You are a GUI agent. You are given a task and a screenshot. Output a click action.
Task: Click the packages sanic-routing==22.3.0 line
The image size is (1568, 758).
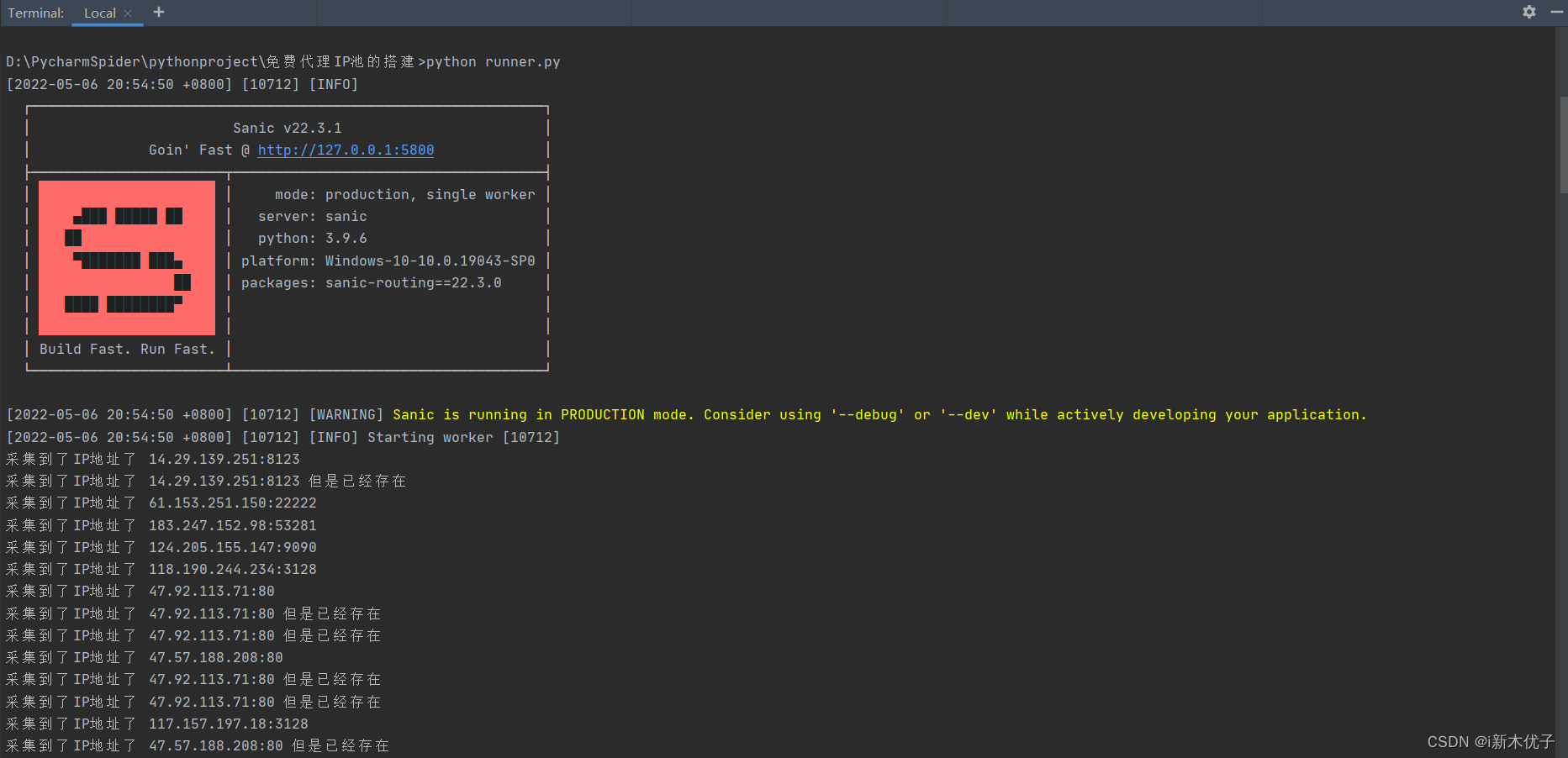click(371, 282)
